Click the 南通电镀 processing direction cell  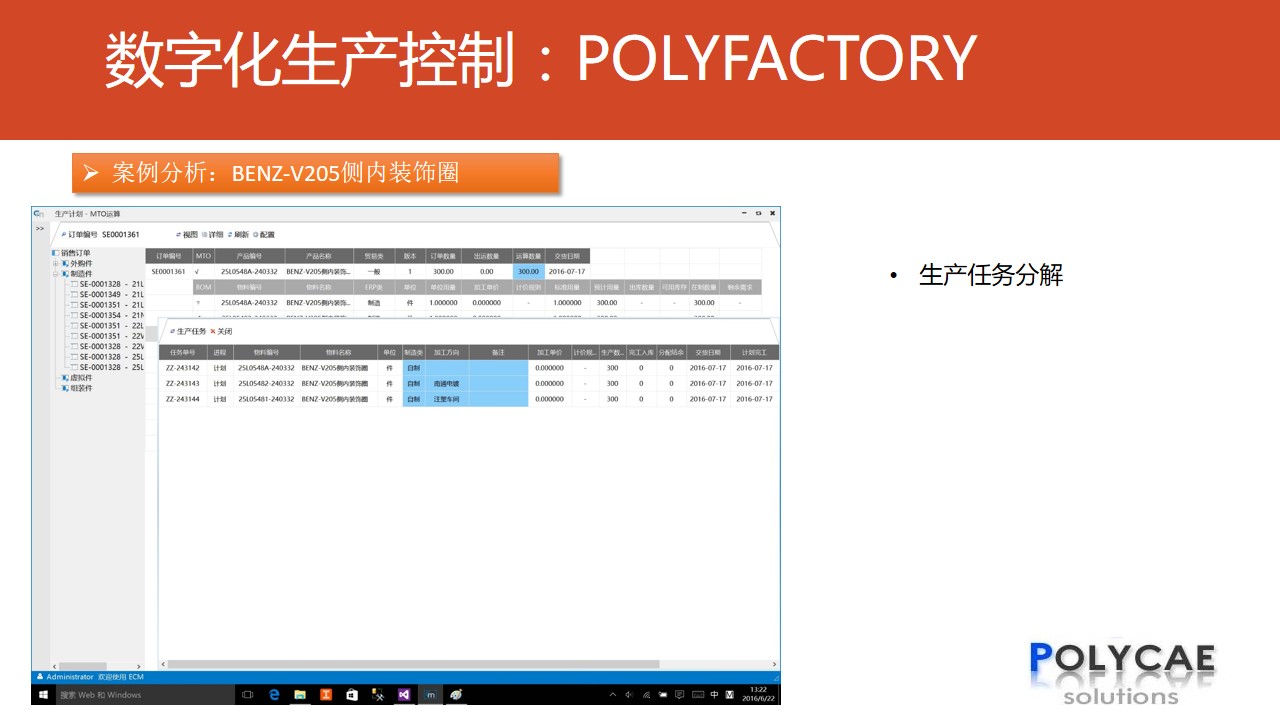pyautogui.click(x=447, y=383)
